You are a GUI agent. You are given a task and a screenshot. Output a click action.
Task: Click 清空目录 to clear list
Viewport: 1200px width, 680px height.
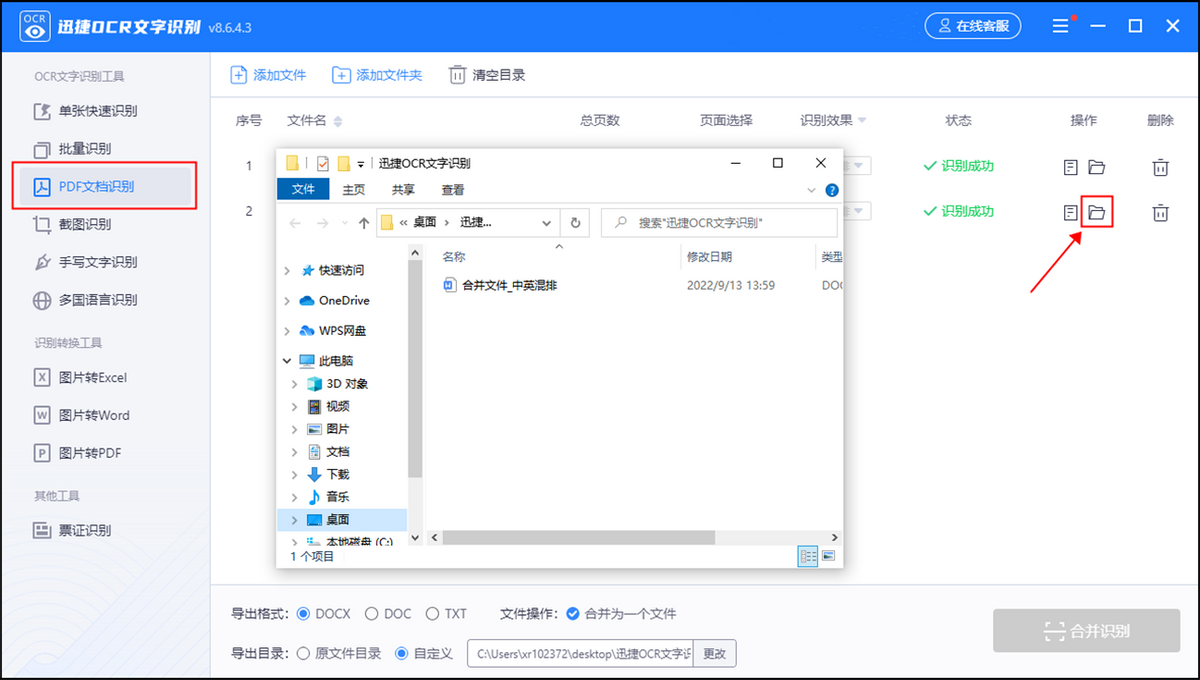[487, 75]
